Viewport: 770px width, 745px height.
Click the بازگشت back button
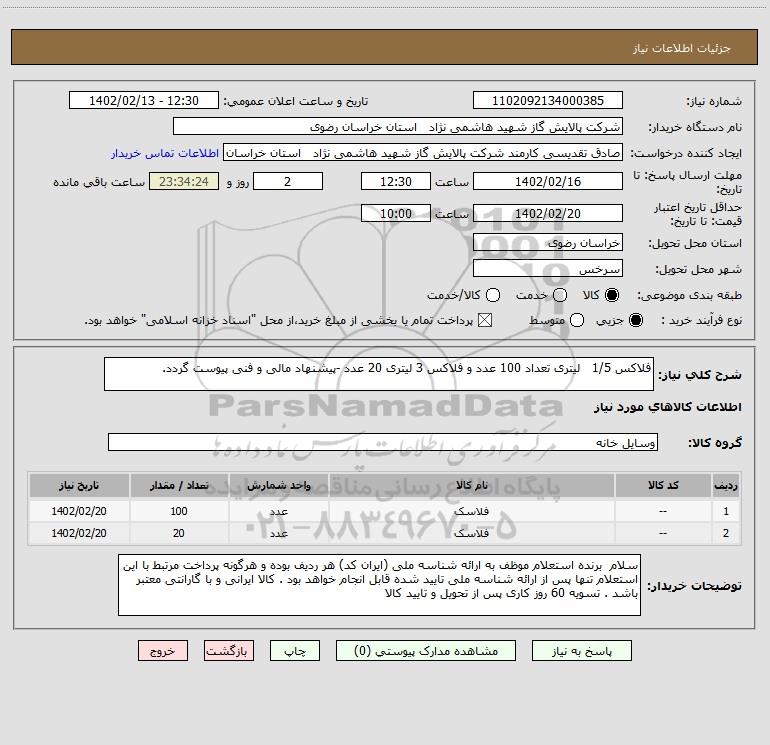tap(229, 651)
